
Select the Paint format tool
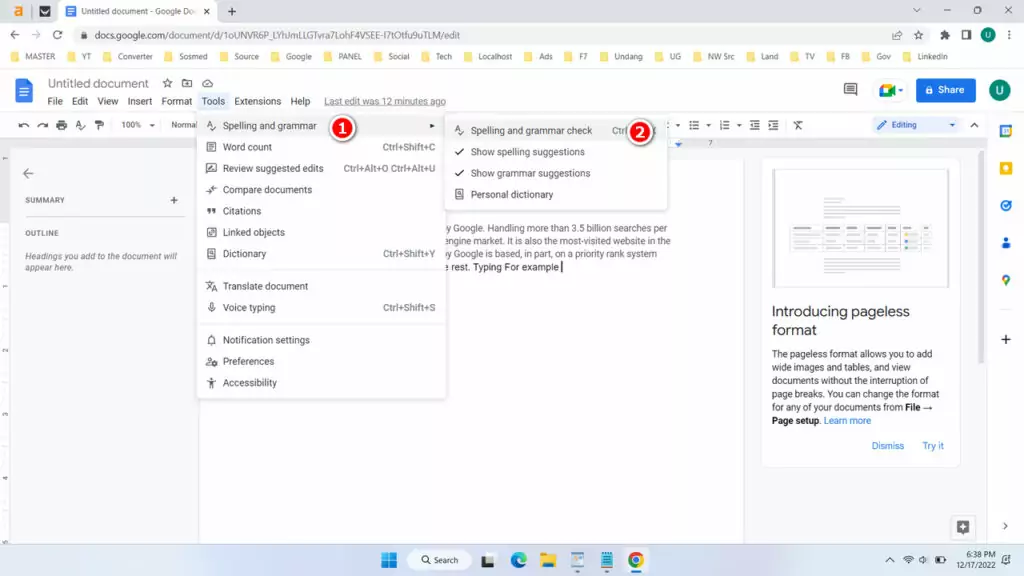97,124
